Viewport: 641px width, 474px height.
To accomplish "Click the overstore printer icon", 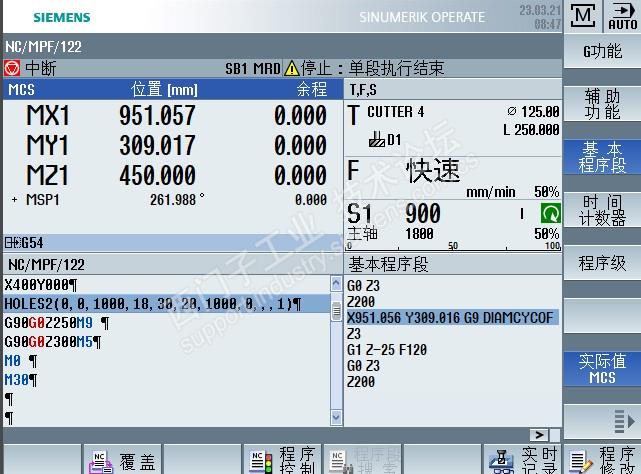I will tap(101, 462).
